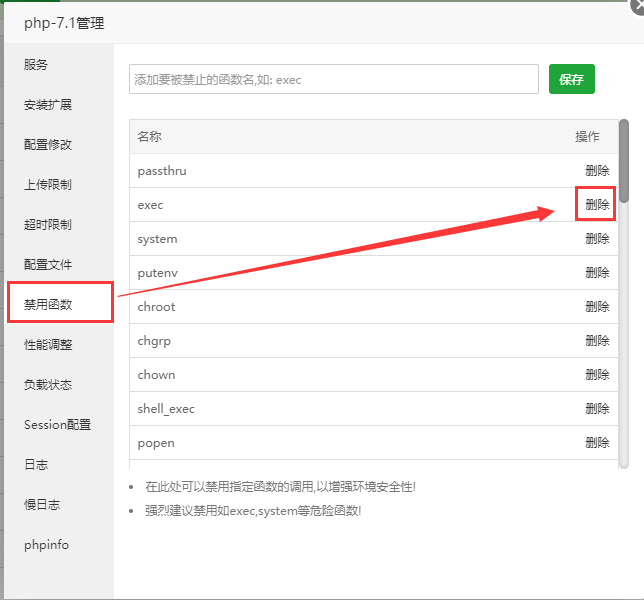Go to 上传限制 section

(48, 185)
